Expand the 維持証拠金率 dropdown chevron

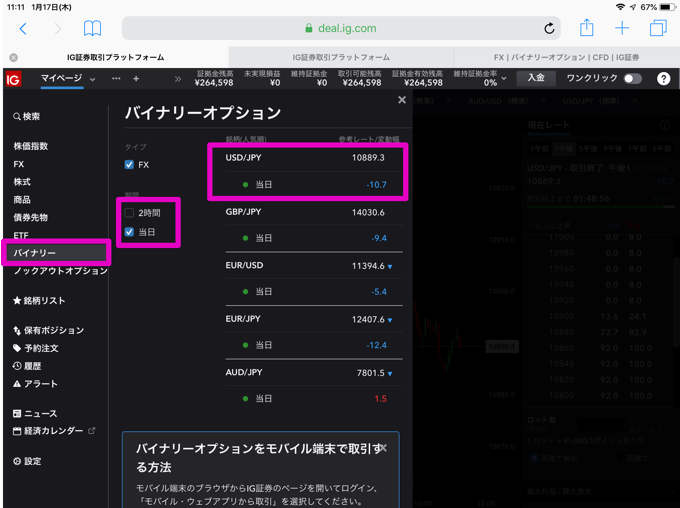504,79
